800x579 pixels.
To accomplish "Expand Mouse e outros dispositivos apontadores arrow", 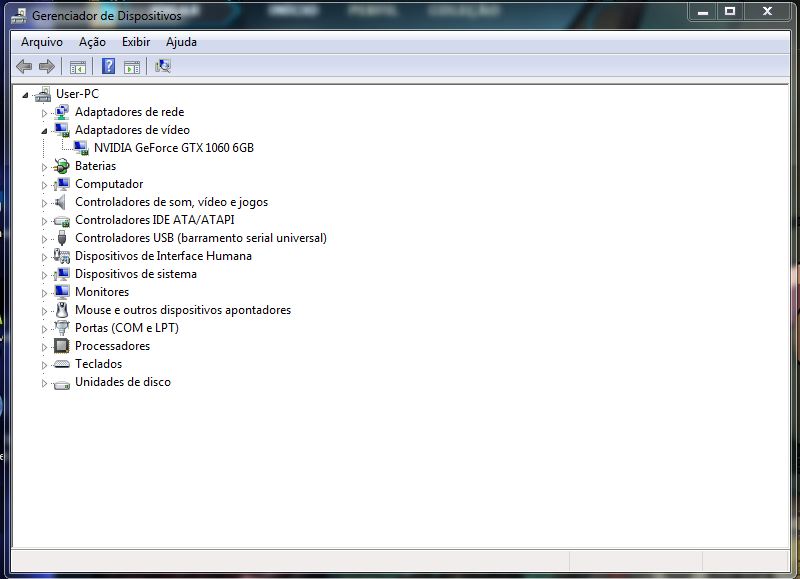I will tap(44, 311).
